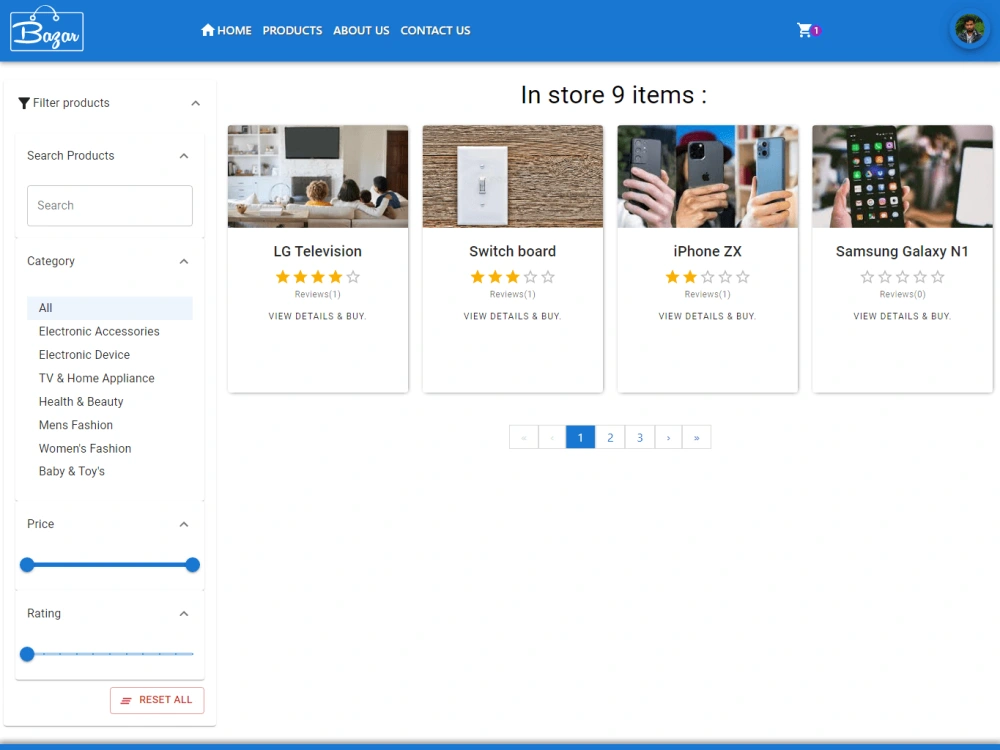The image size is (1000, 750).
Task: Open the Samsung Galaxy N1 product image
Action: (x=902, y=177)
